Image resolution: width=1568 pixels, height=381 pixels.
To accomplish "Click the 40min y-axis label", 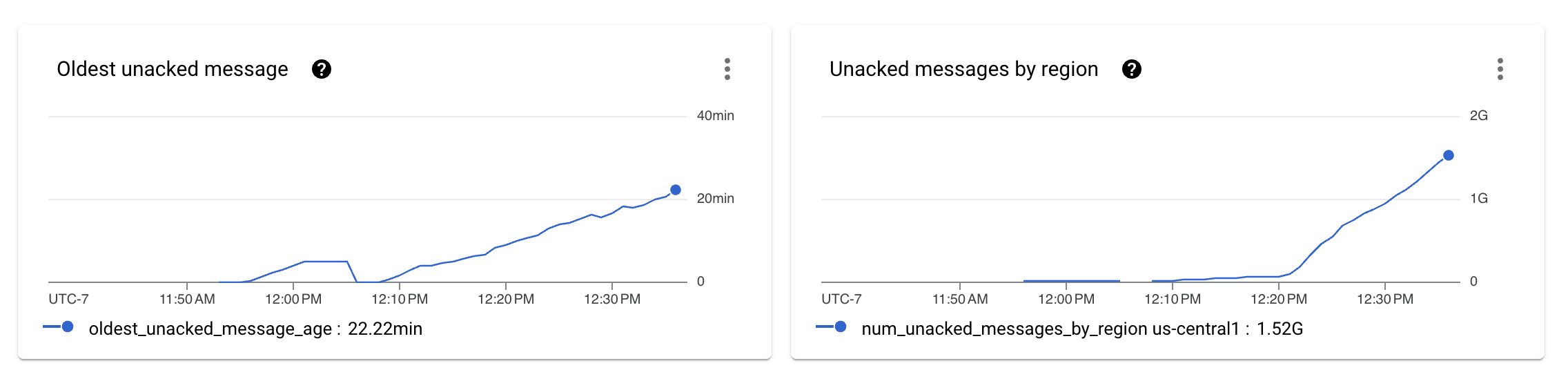I will coord(715,116).
